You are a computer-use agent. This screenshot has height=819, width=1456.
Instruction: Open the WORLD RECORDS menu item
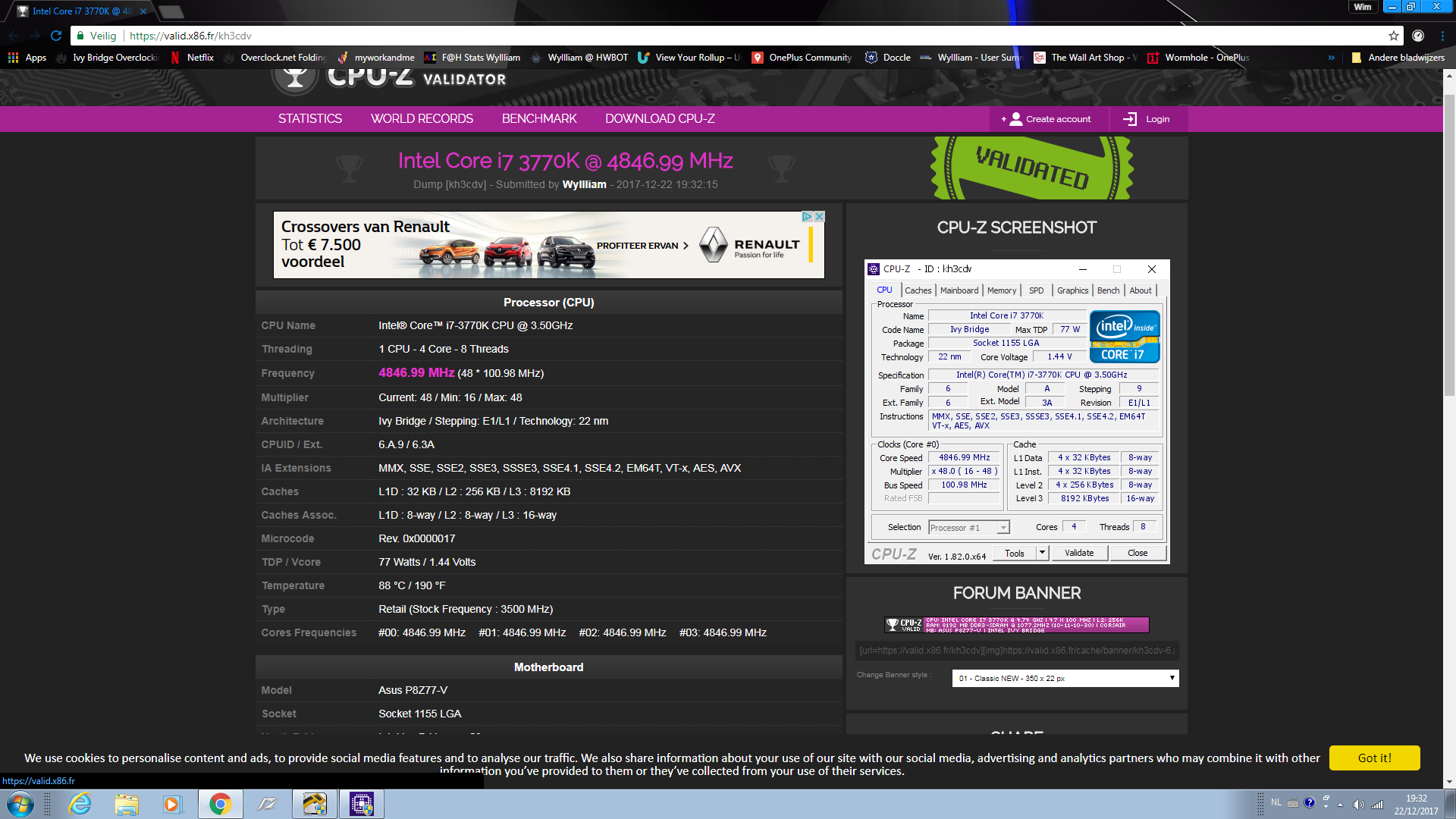tap(422, 119)
